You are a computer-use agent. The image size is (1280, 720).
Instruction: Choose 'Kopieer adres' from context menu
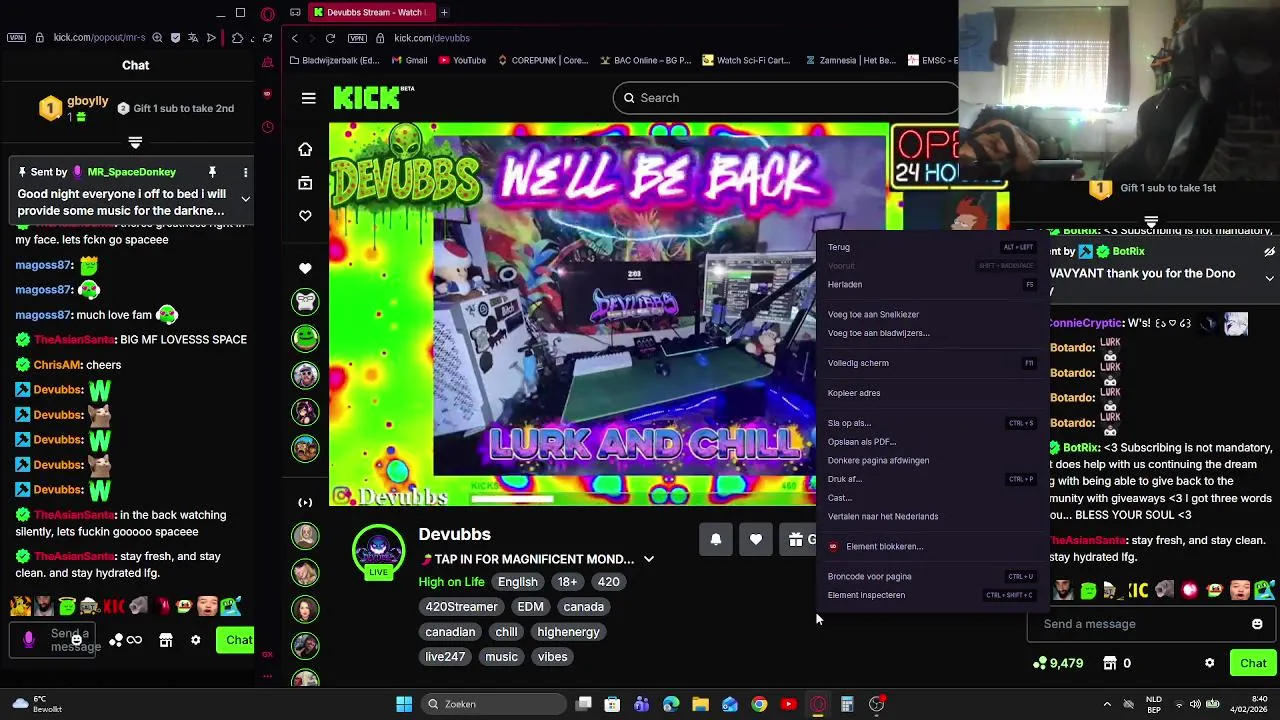[931, 393]
